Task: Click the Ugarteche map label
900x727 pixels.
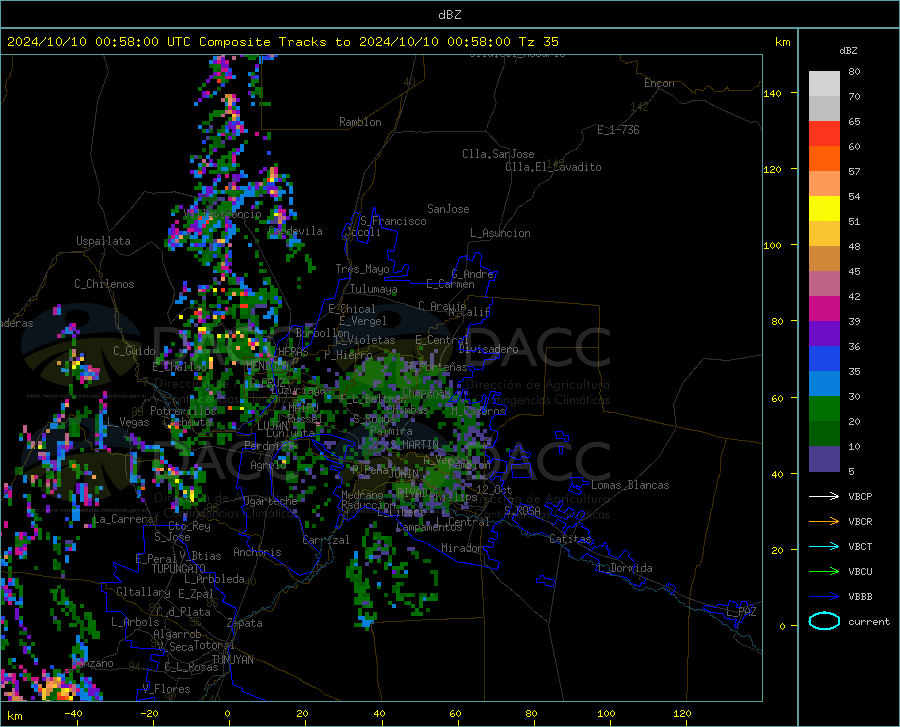Action: tap(270, 500)
